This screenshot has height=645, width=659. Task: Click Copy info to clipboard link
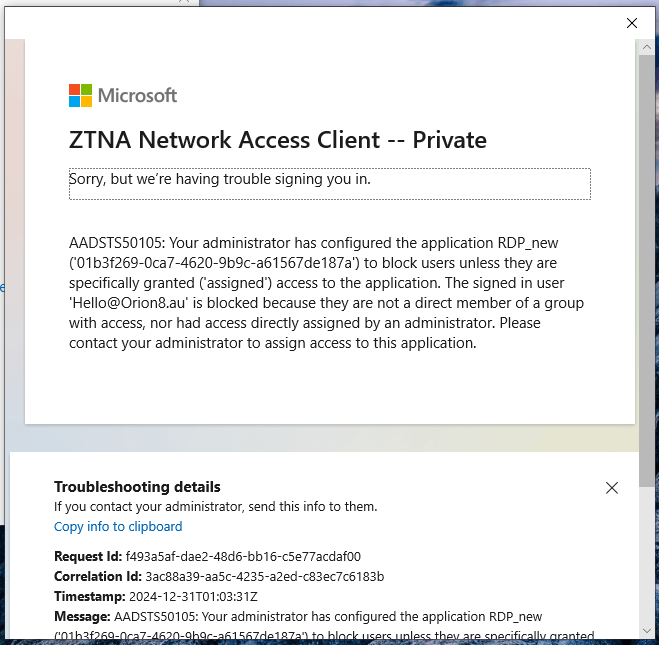(x=118, y=527)
